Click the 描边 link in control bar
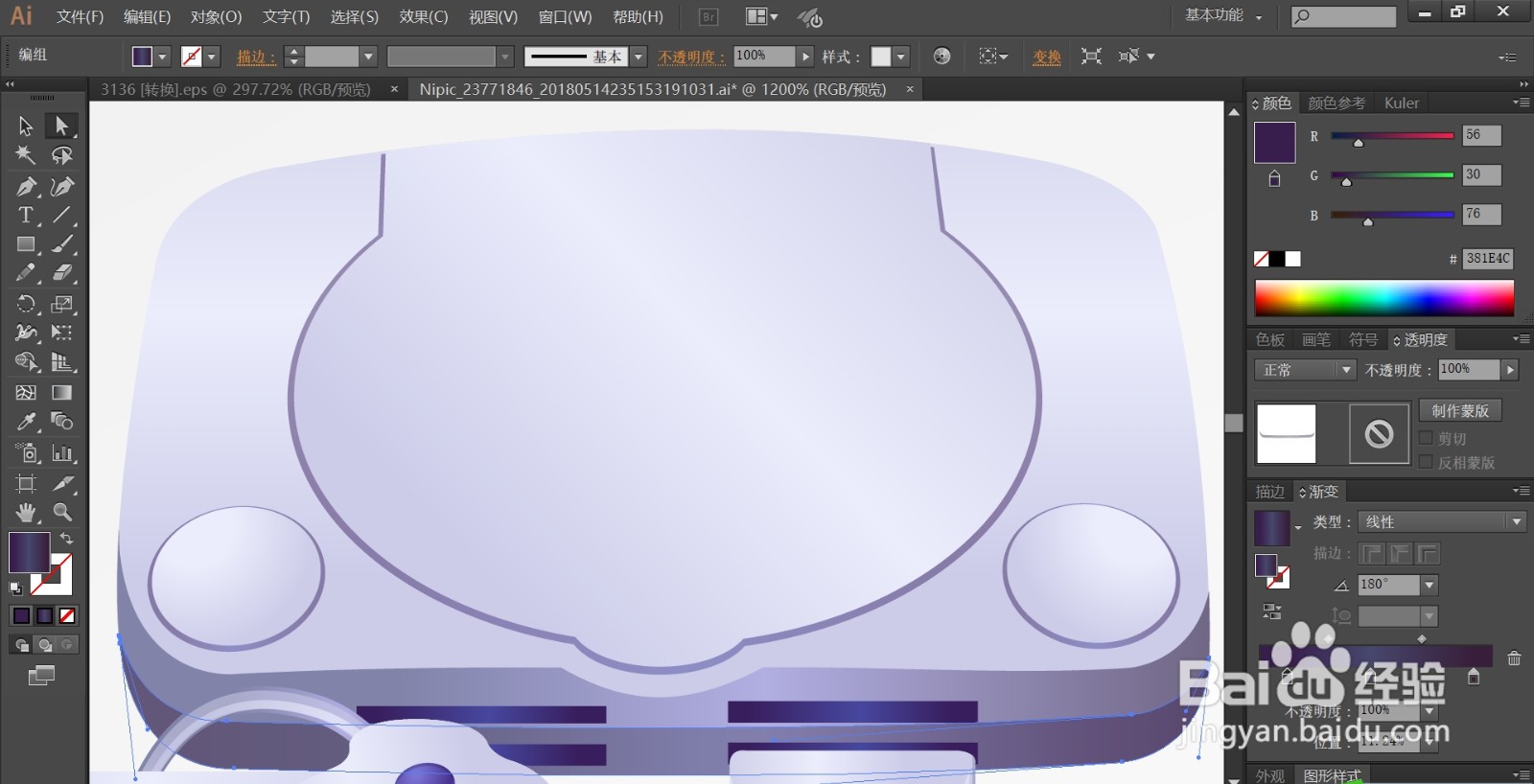Image resolution: width=1534 pixels, height=784 pixels. pyautogui.click(x=256, y=57)
